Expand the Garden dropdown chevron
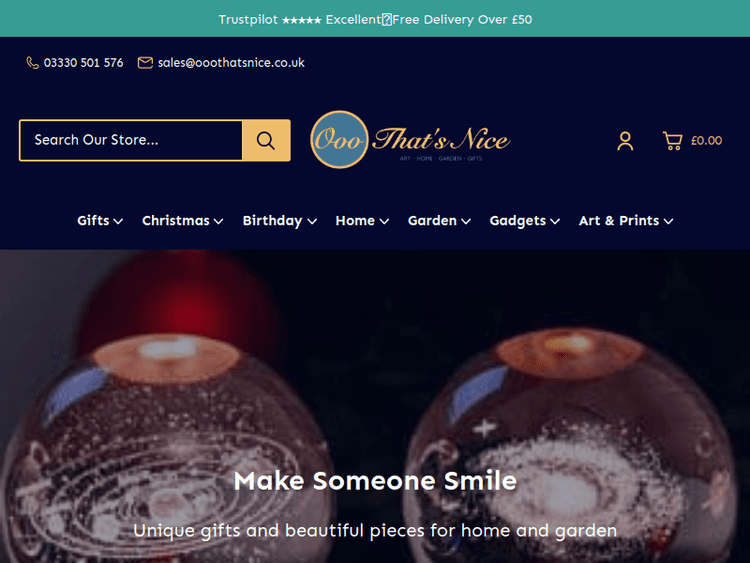This screenshot has height=563, width=750. point(466,221)
